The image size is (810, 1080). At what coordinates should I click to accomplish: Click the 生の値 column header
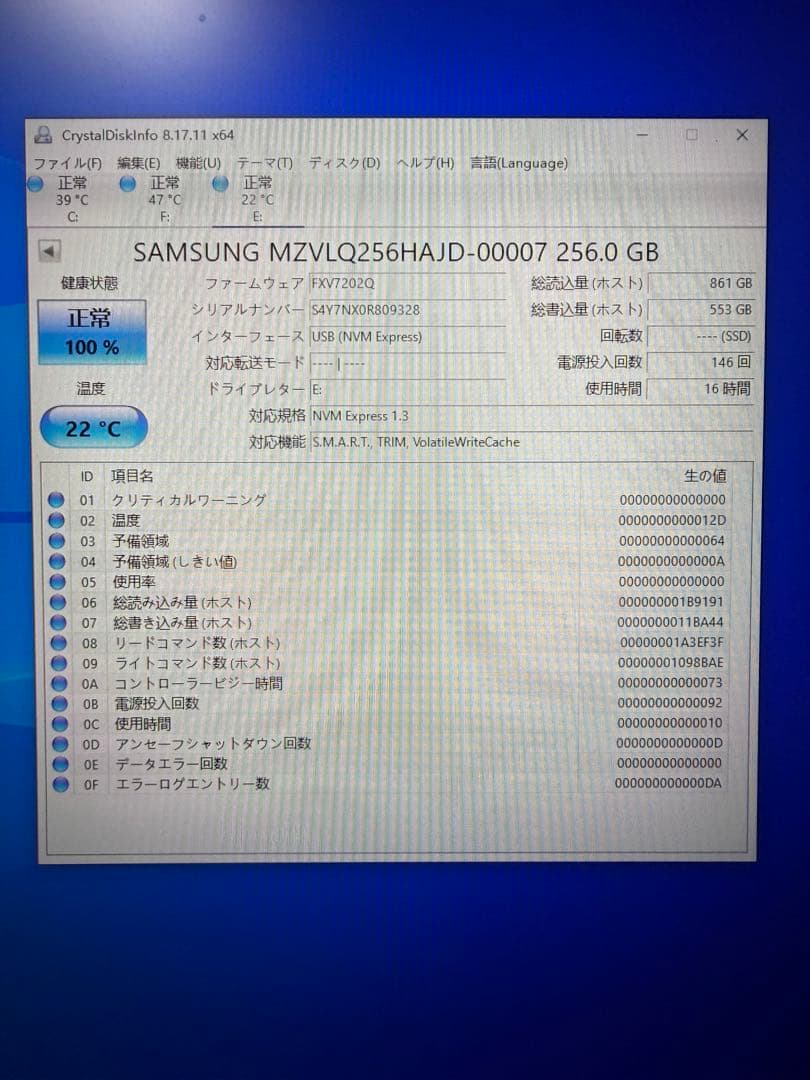click(x=705, y=475)
